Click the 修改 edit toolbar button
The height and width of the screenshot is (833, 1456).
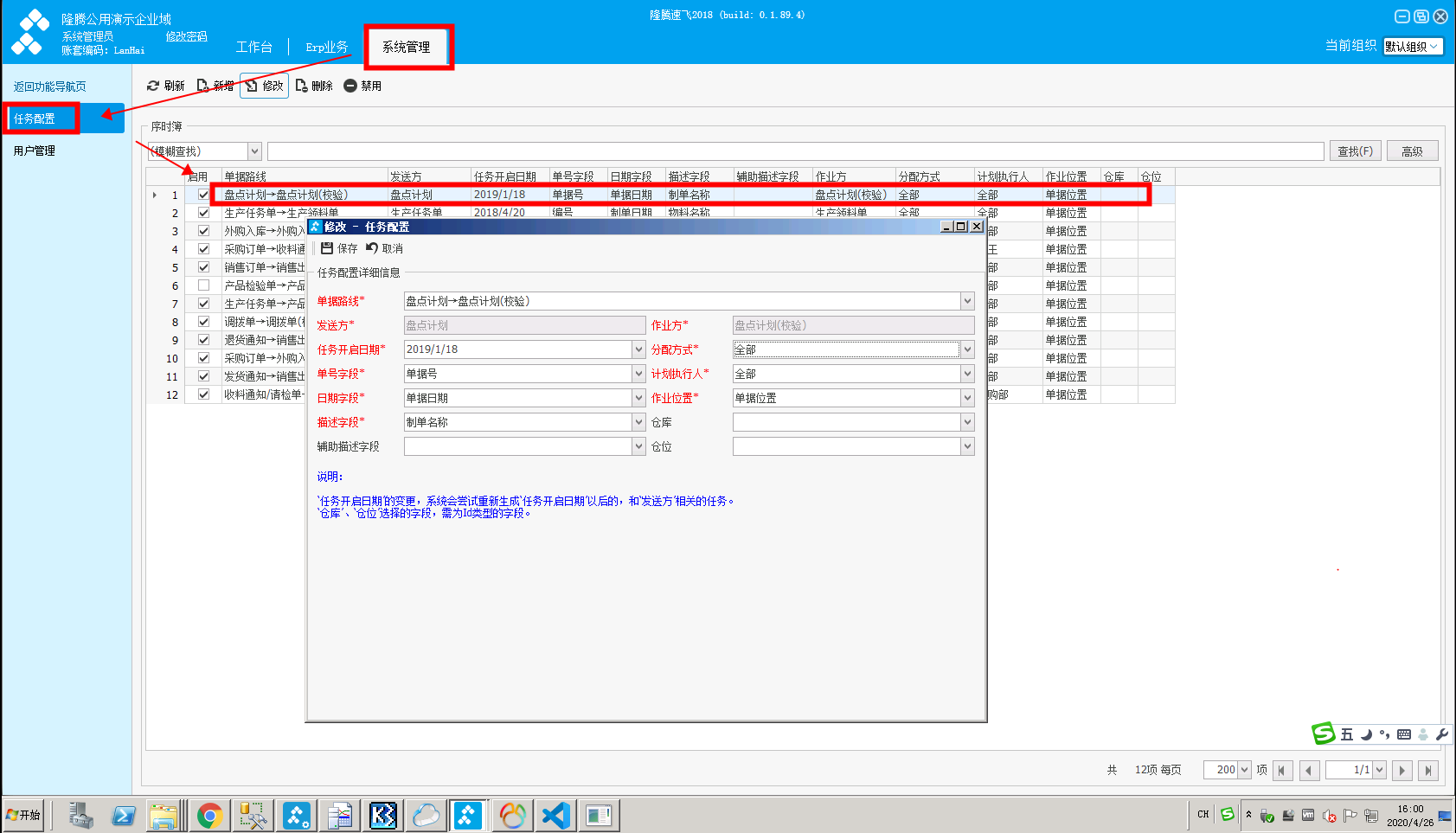[x=264, y=86]
